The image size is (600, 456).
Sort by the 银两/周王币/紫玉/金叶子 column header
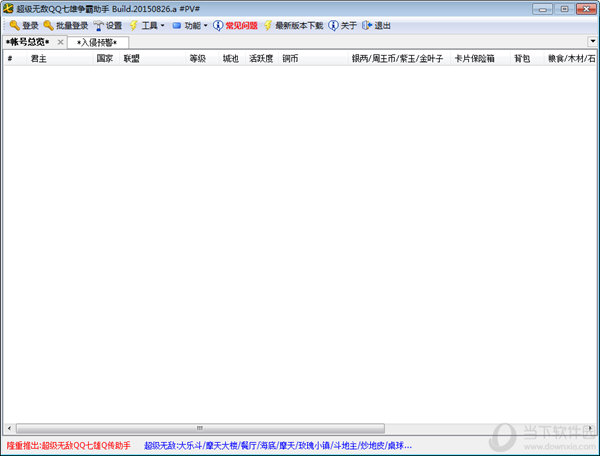tap(398, 59)
